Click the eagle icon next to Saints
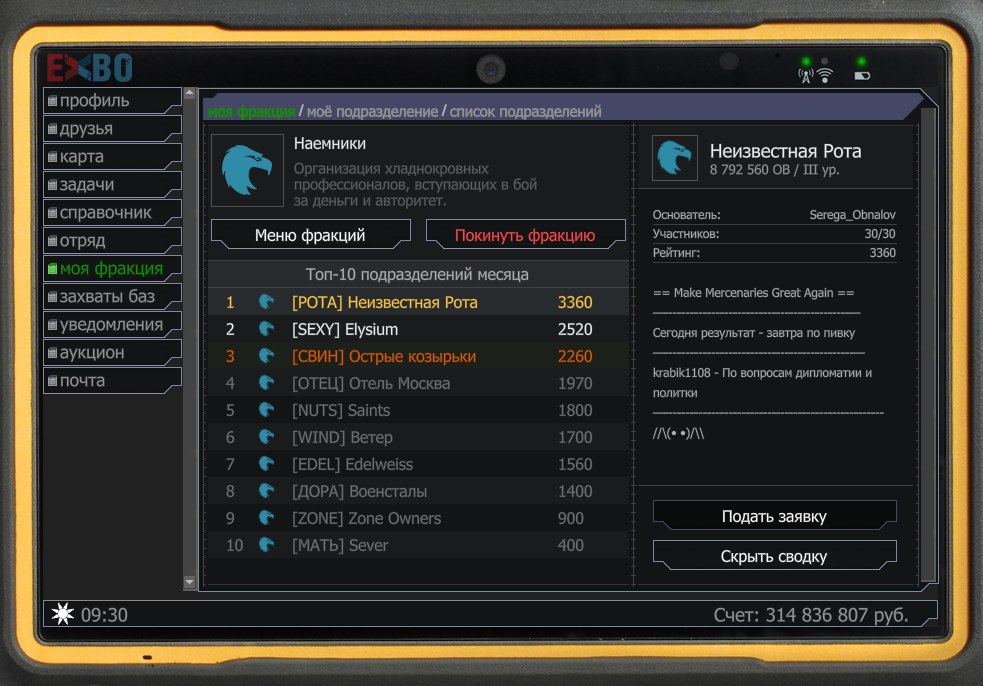Image resolution: width=983 pixels, height=686 pixels. click(x=267, y=410)
